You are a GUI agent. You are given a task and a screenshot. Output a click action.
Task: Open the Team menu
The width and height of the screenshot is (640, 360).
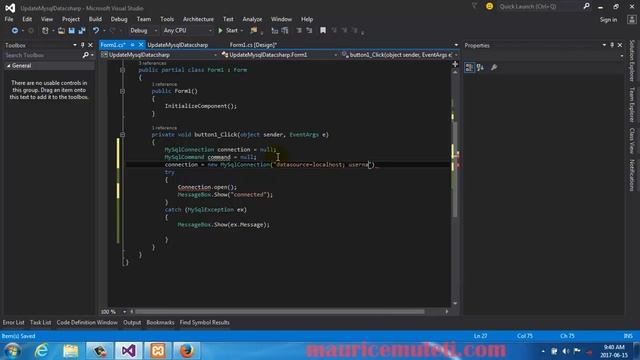(144, 19)
